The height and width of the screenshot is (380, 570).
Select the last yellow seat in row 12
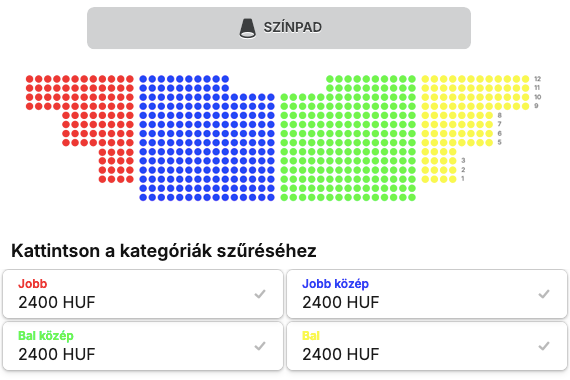tap(525, 79)
